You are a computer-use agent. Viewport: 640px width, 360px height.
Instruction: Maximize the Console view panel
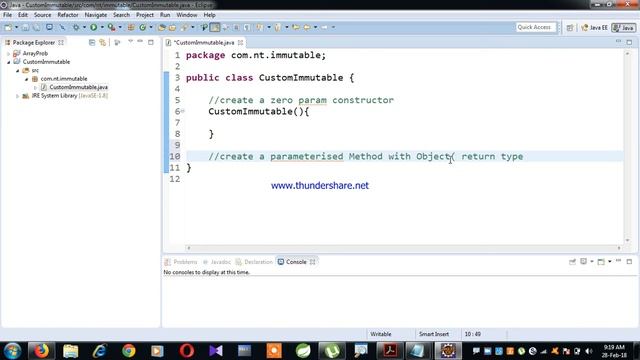click(629, 262)
